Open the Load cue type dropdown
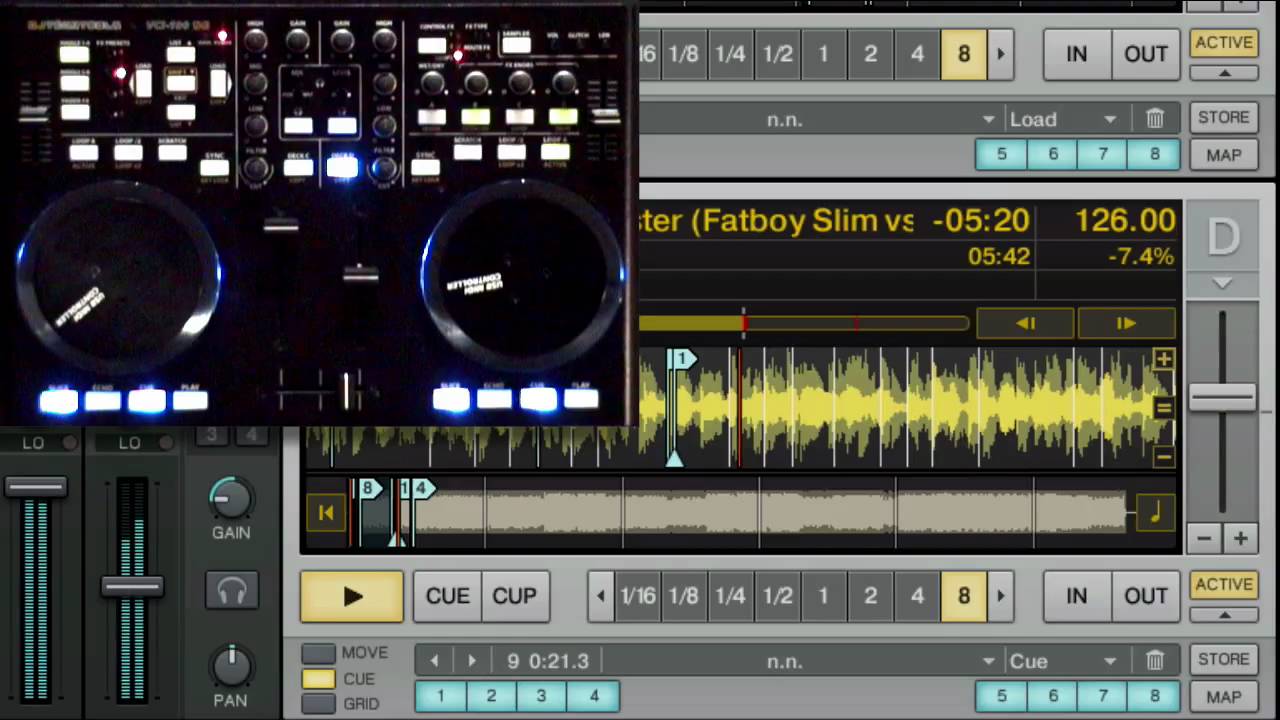Viewport: 1280px width, 720px height. pos(1062,119)
